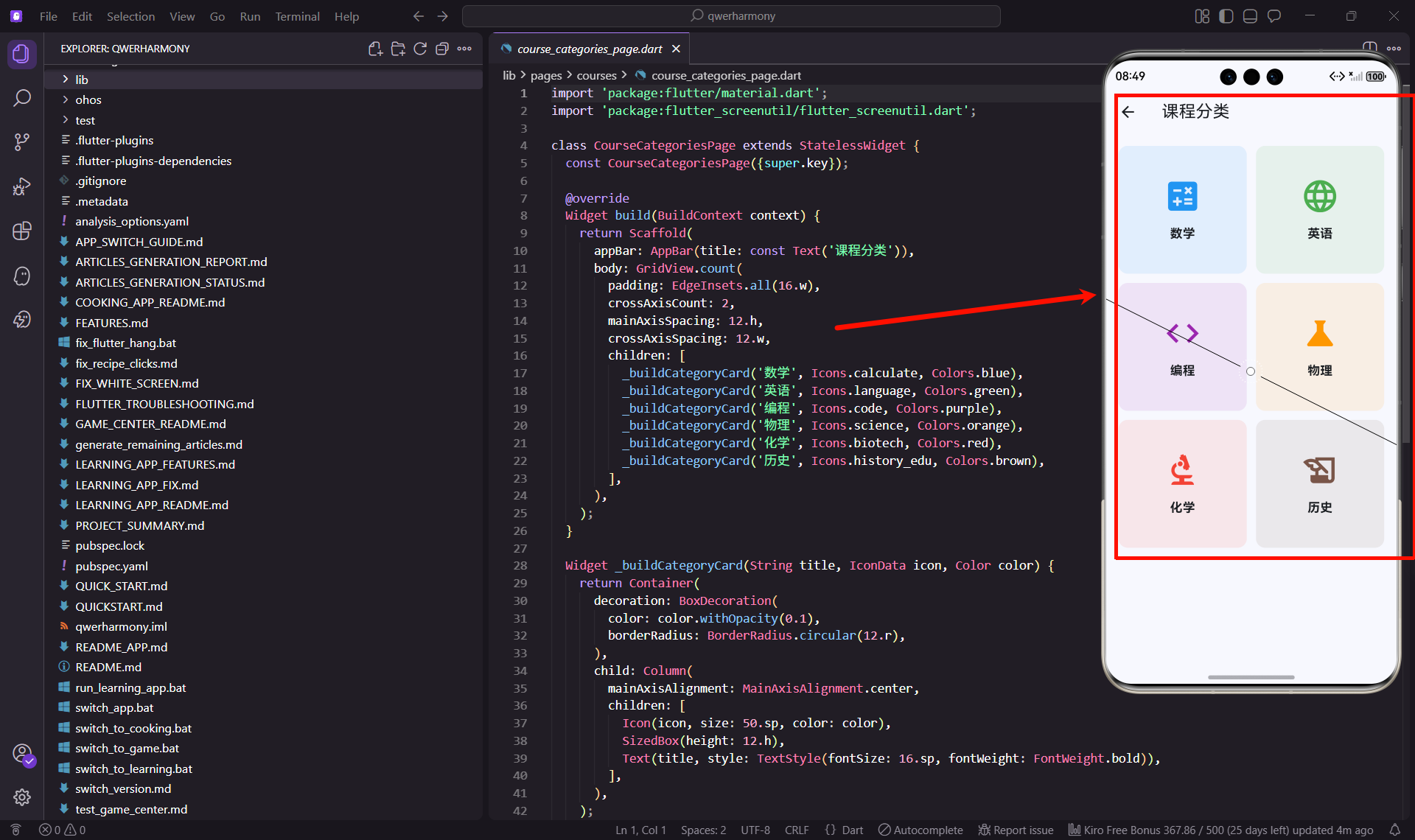
Task: Expand the ohos folder
Action: click(88, 99)
